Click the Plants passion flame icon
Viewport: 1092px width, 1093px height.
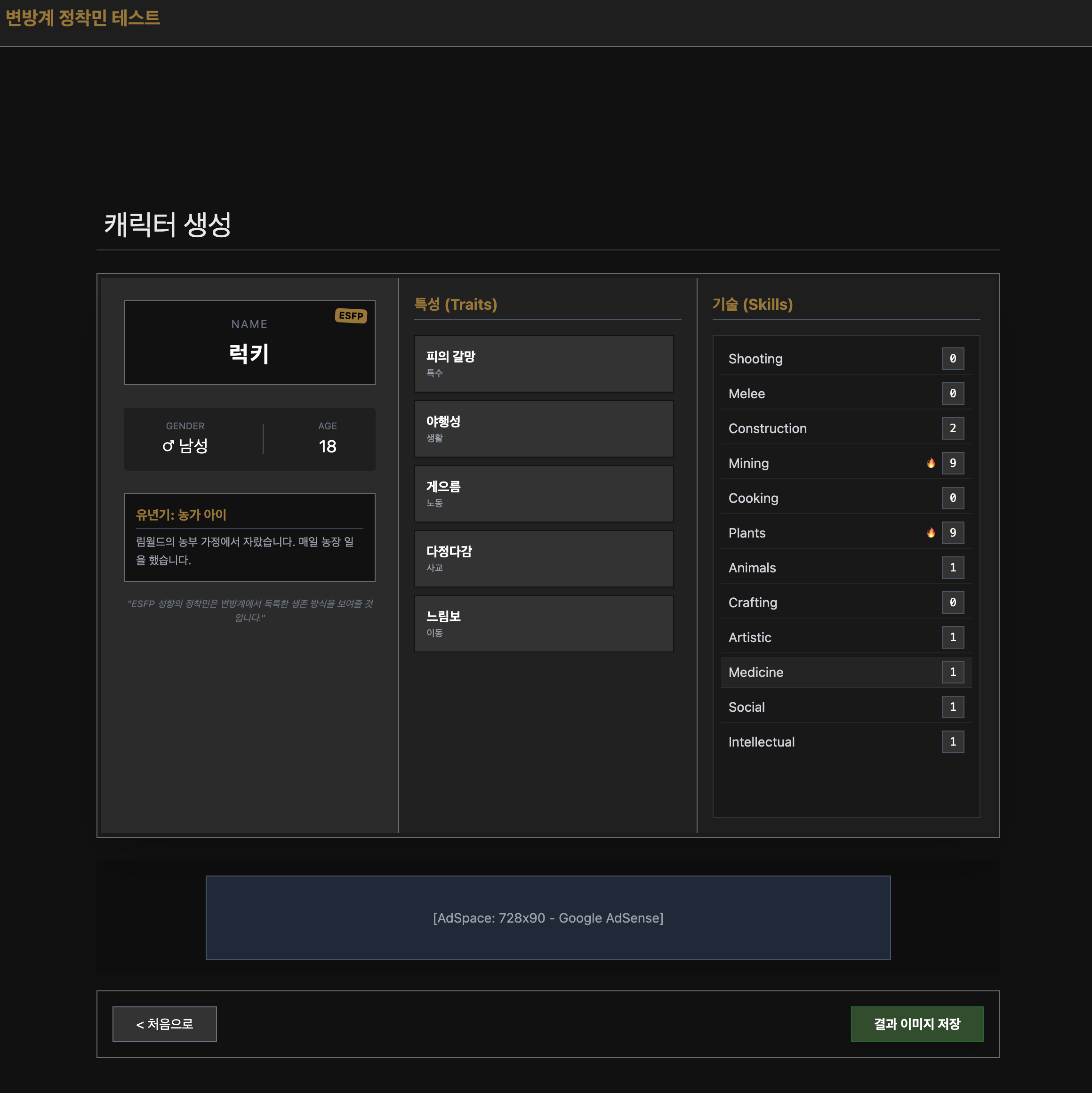point(931,532)
